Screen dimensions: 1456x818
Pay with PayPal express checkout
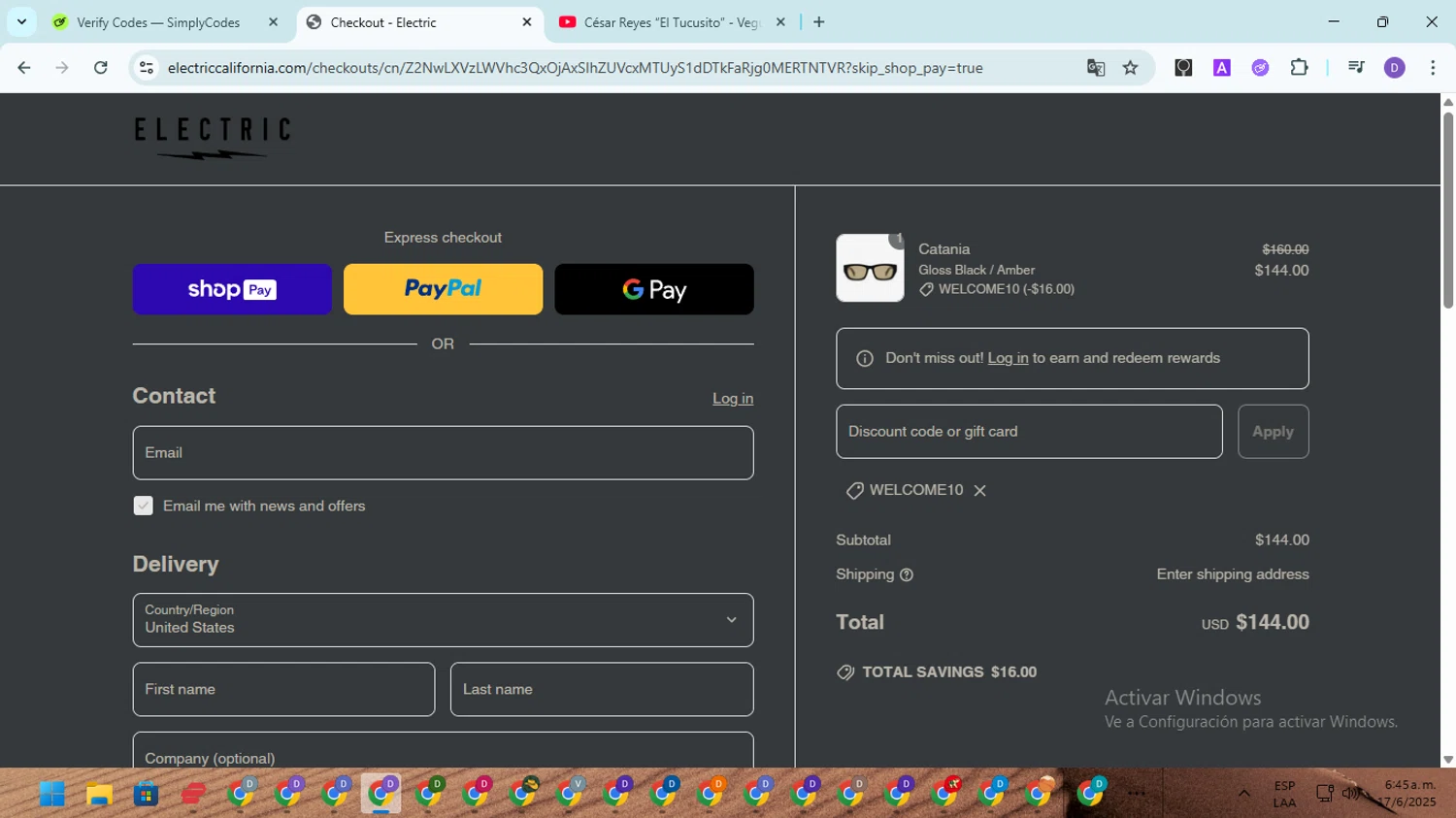(443, 289)
